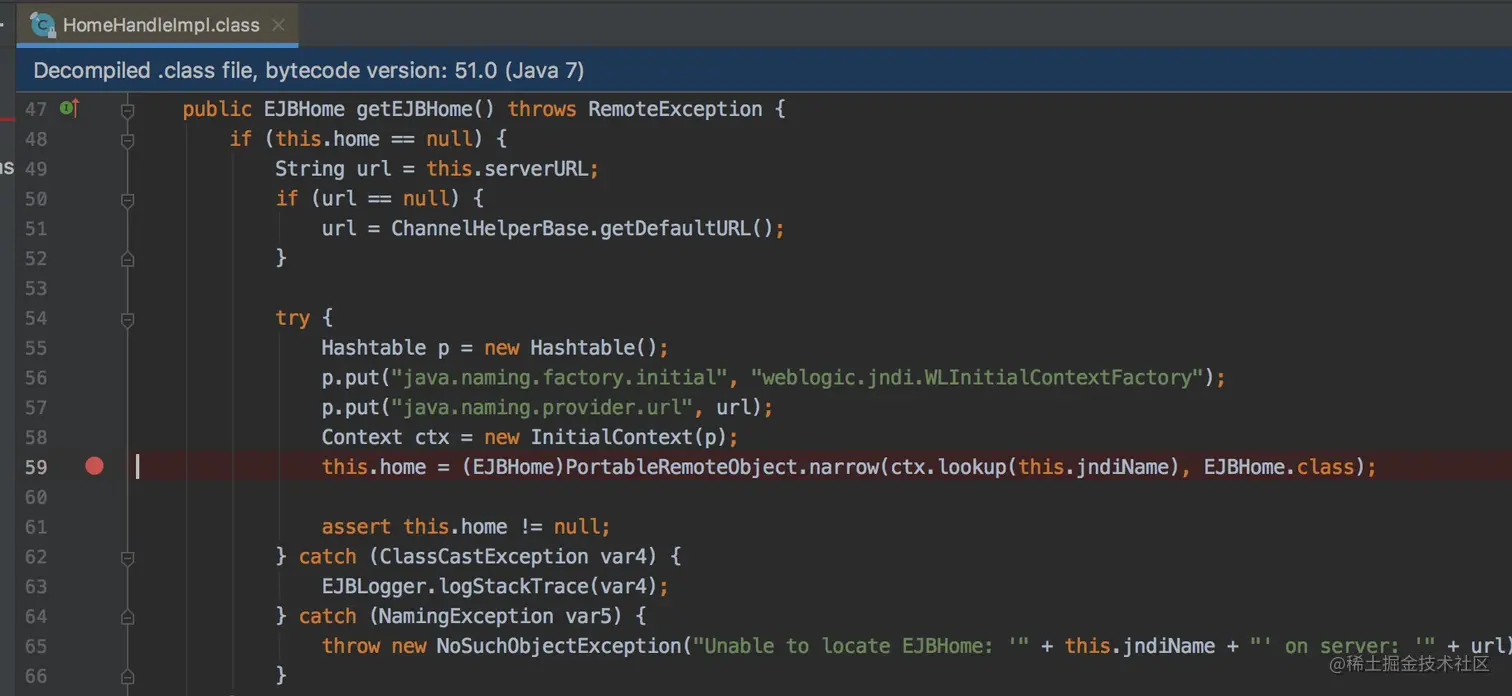Collapse the try block at line 54
This screenshot has height=696, width=1512.
tap(127, 318)
